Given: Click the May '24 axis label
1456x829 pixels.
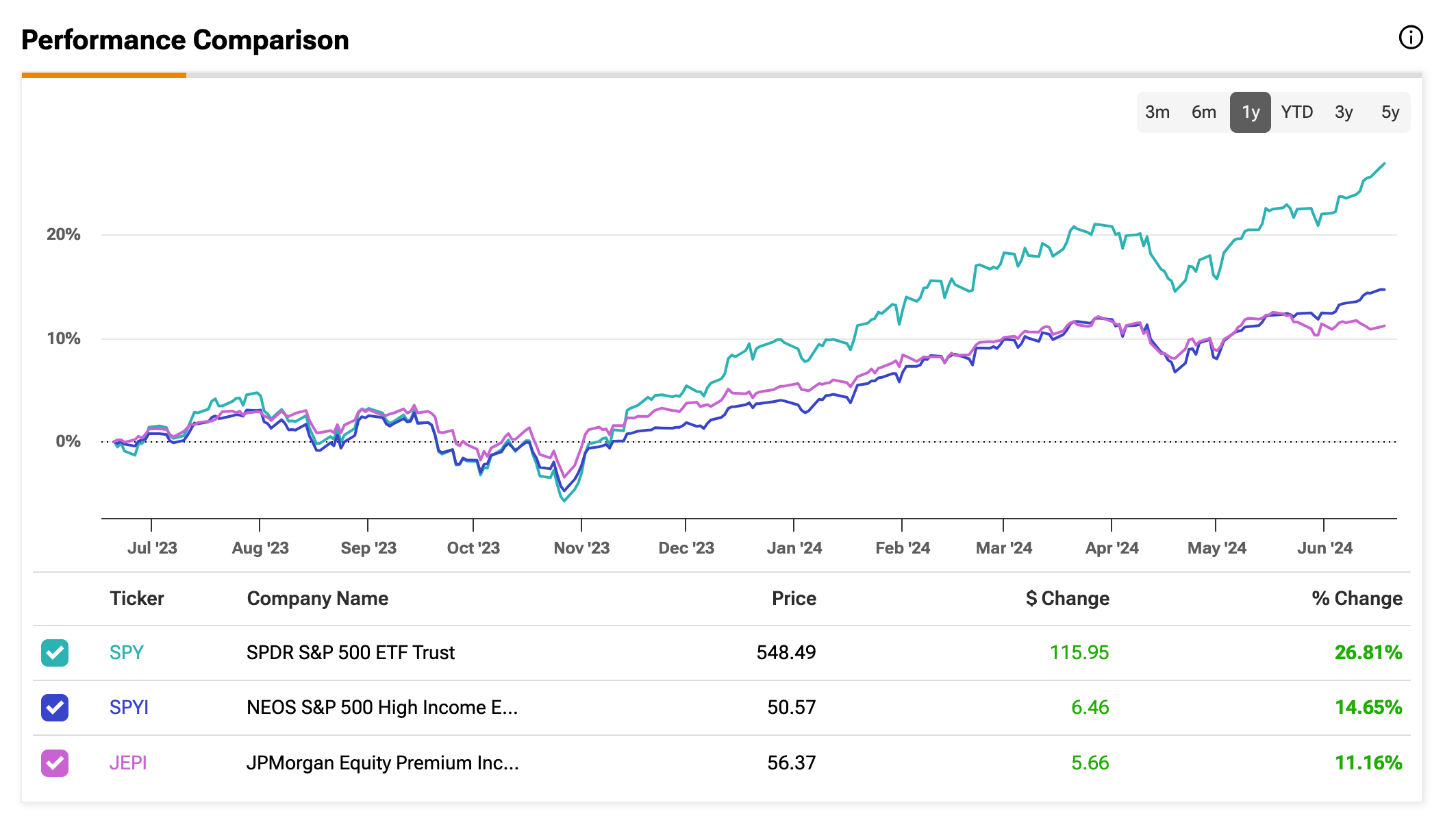Looking at the screenshot, I should click(x=1216, y=549).
